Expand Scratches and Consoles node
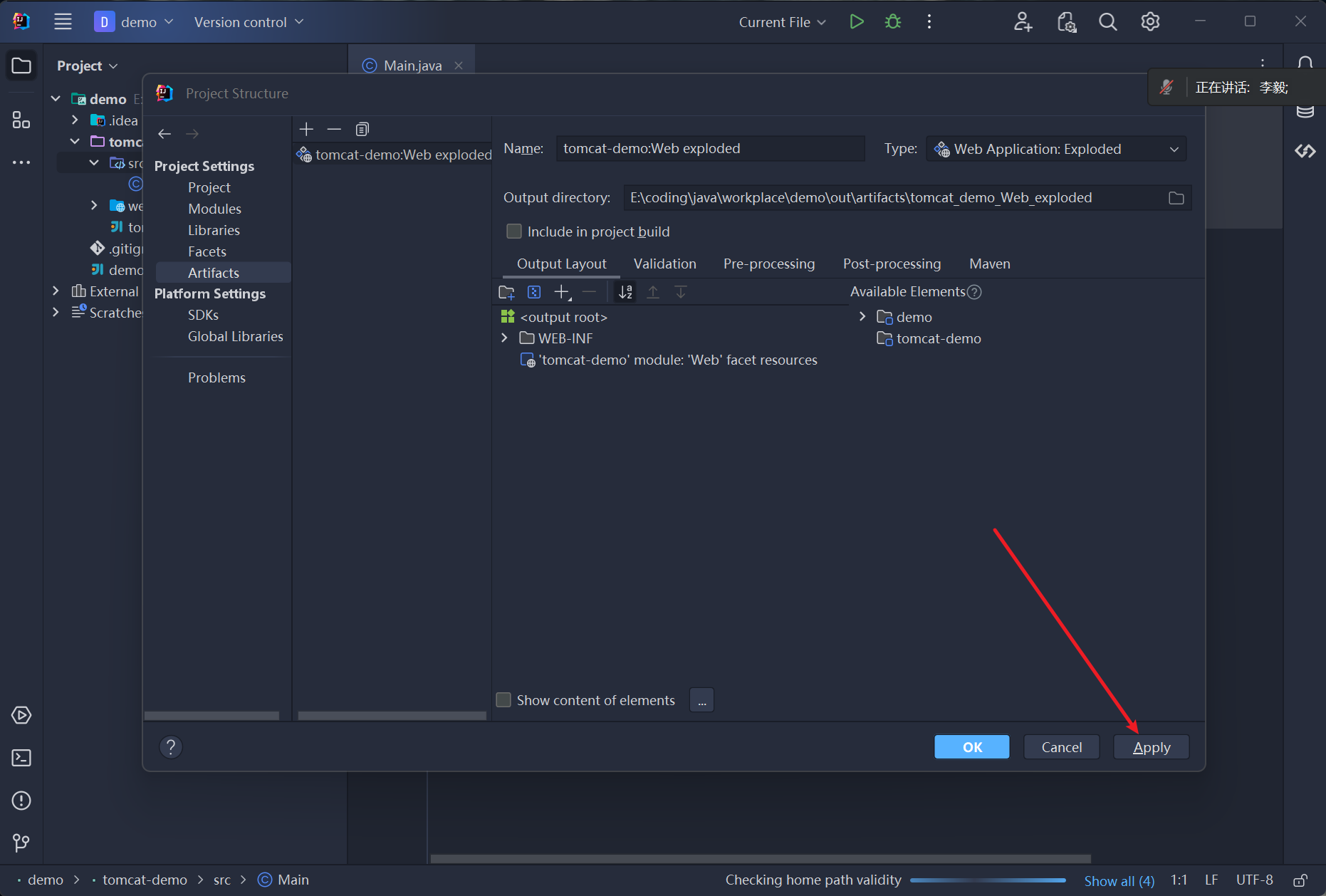1326x896 pixels. pyautogui.click(x=56, y=312)
